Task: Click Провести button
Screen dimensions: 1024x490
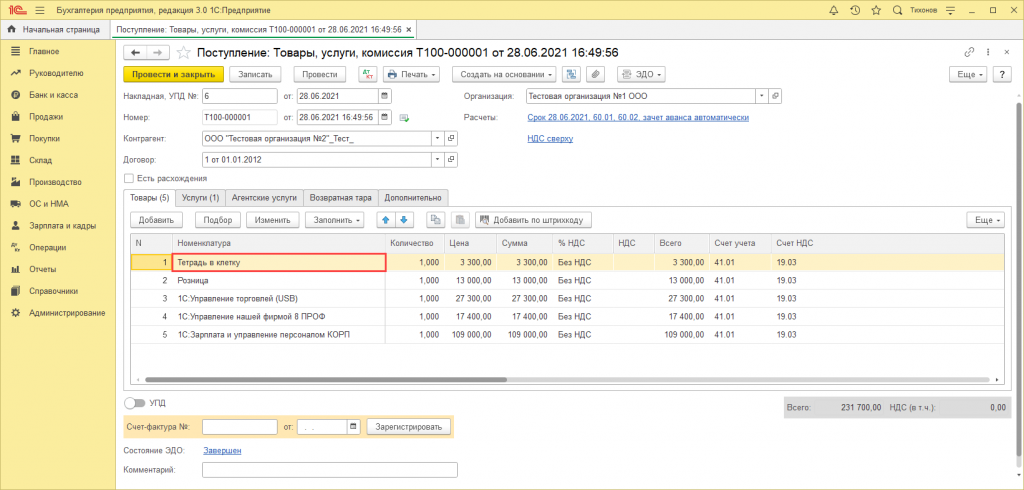Action: [320, 74]
